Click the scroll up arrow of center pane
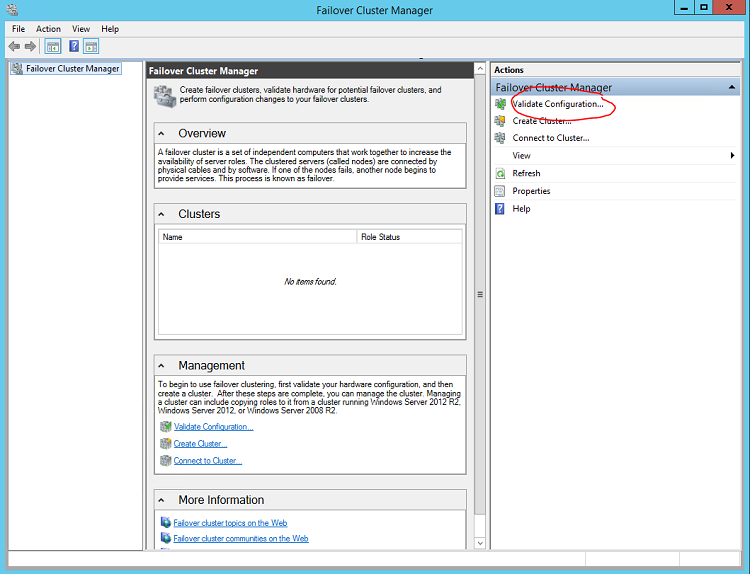The image size is (750, 574). 480,69
